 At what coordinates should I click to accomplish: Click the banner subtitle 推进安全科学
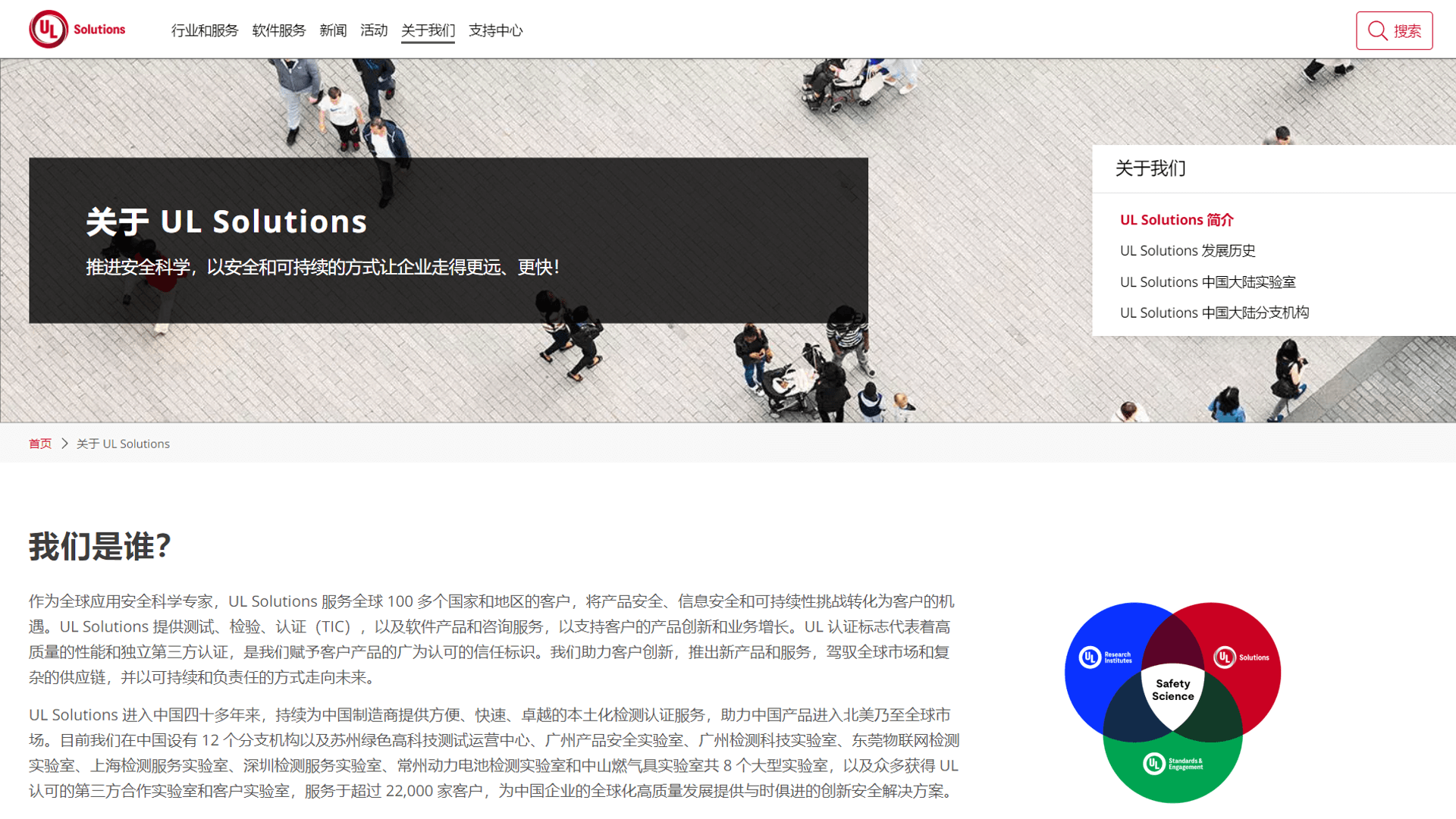click(x=322, y=267)
